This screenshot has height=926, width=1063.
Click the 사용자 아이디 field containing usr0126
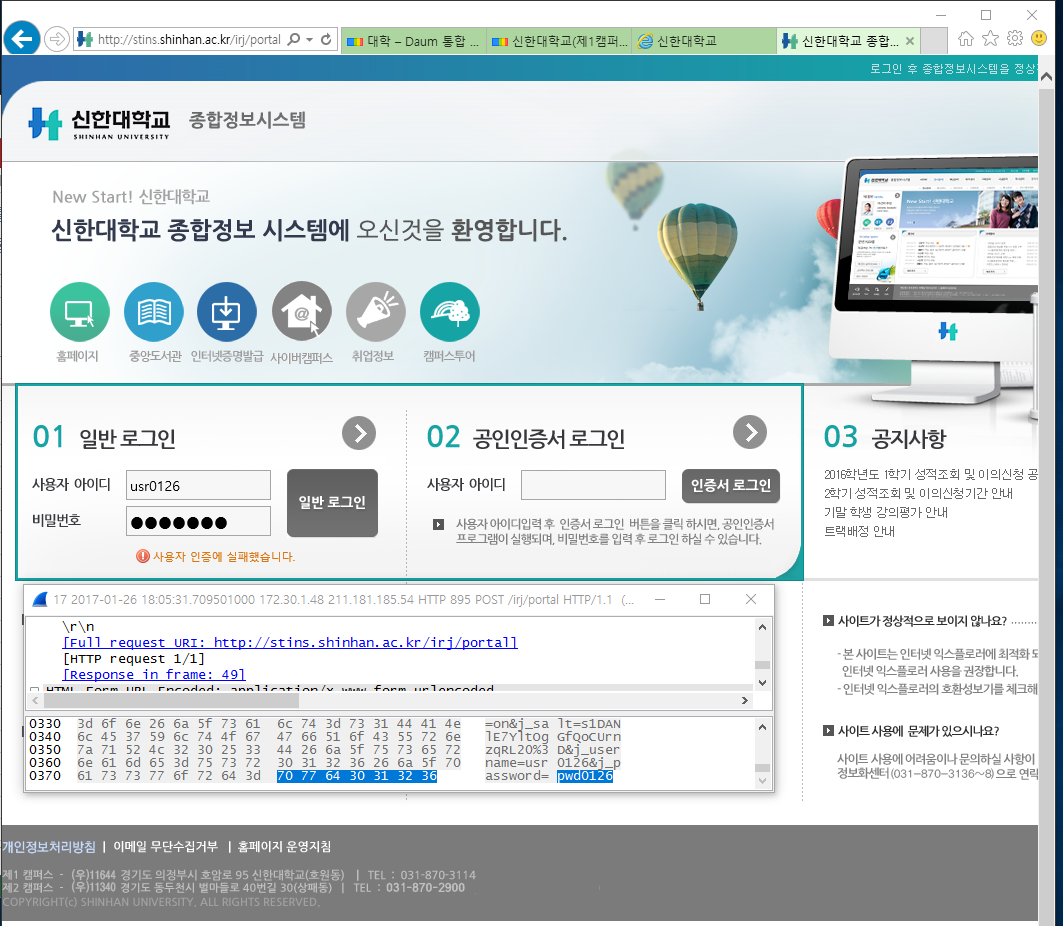pyautogui.click(x=198, y=485)
